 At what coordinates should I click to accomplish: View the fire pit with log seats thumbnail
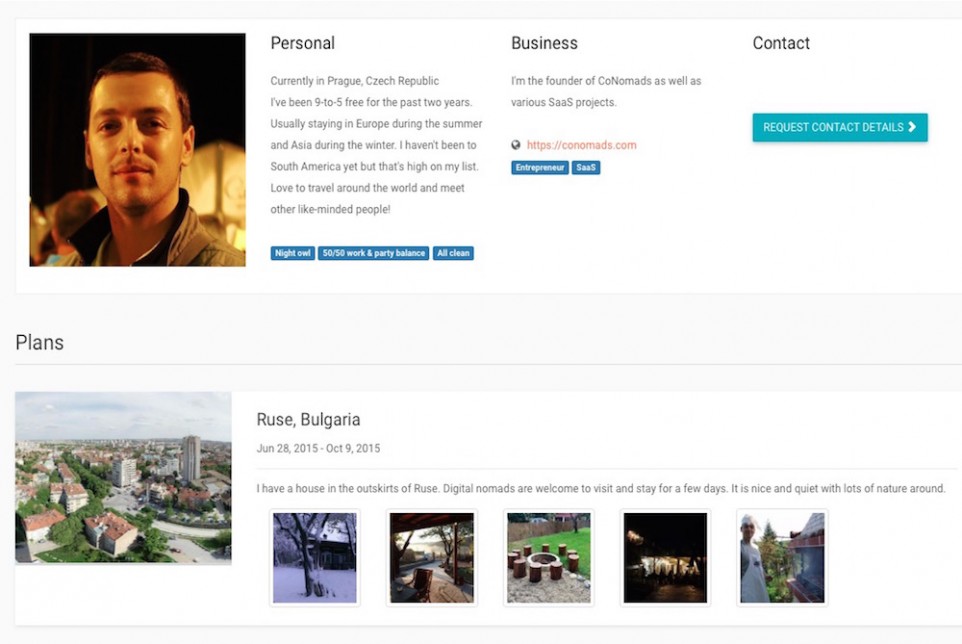pyautogui.click(x=549, y=557)
